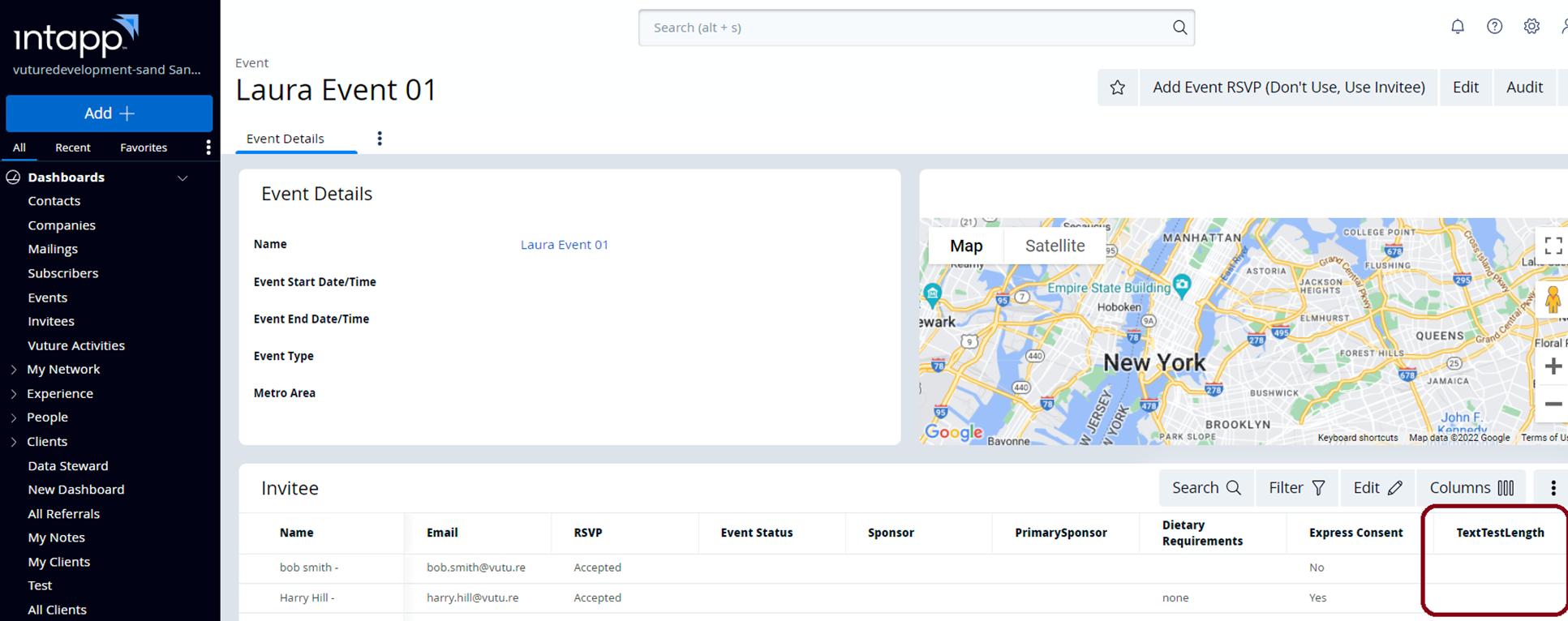Open Companies in sidebar
The height and width of the screenshot is (621, 1568).
(x=62, y=225)
